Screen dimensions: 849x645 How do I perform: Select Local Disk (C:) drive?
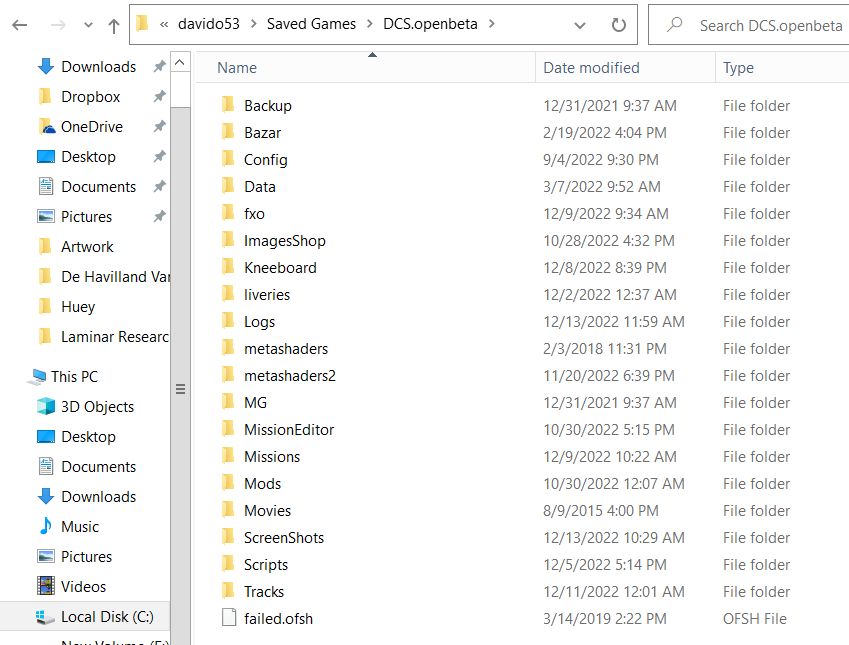[x=84, y=616]
